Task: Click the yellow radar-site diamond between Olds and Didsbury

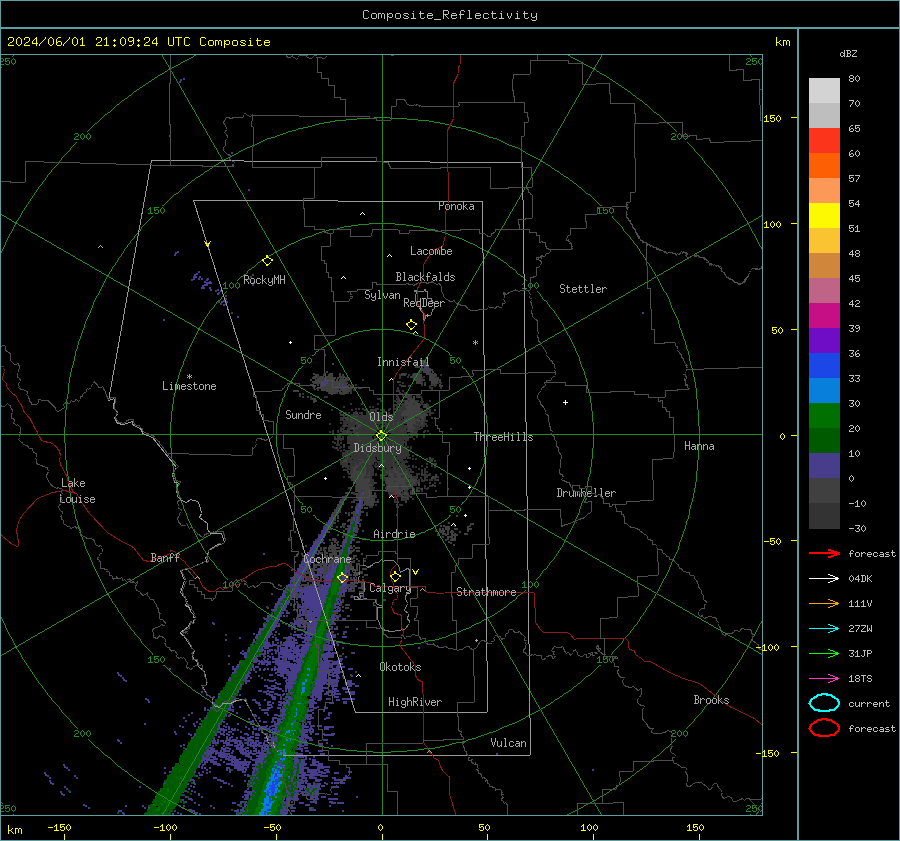Action: [x=381, y=436]
